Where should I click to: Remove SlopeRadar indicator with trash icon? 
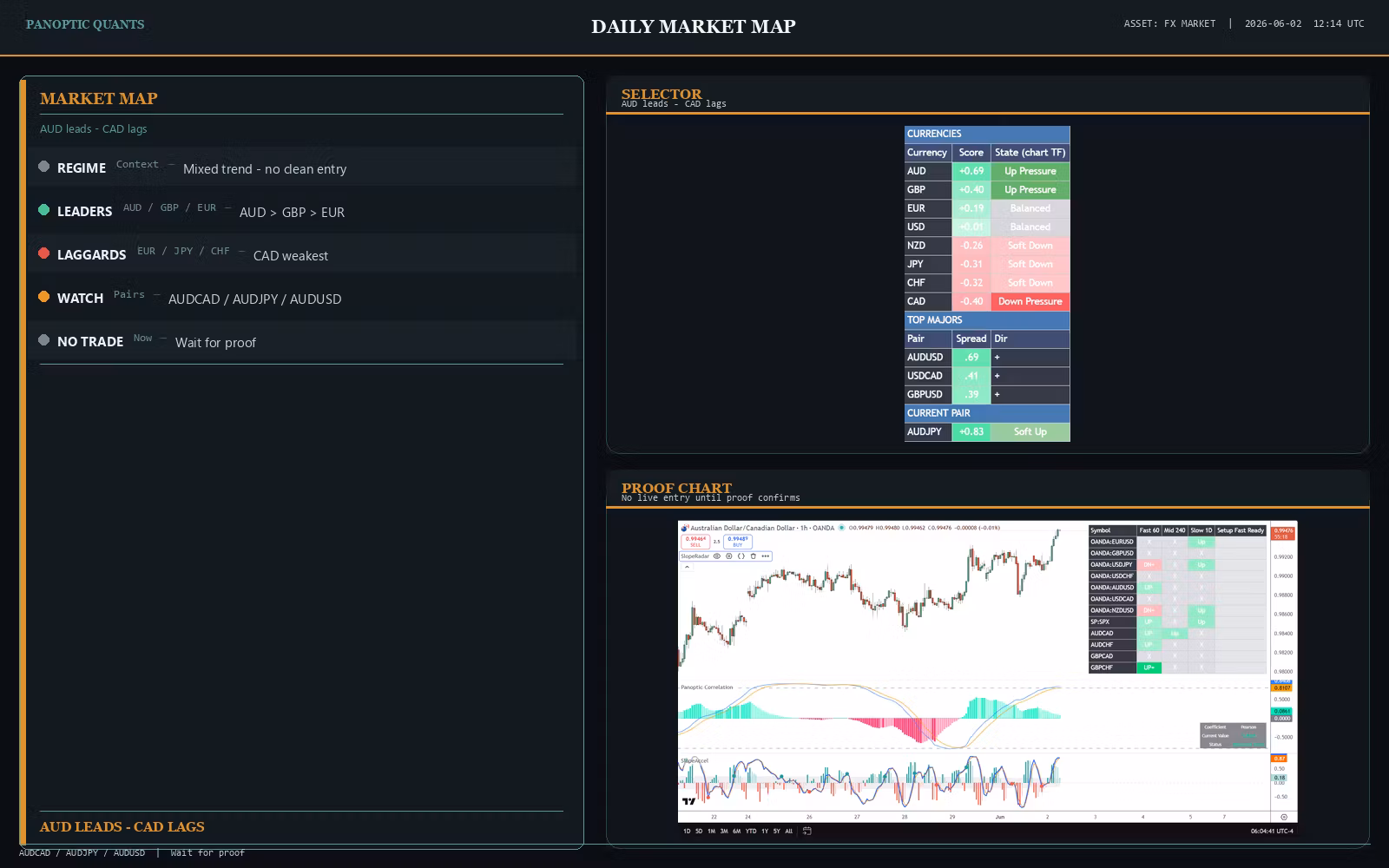pyautogui.click(x=754, y=556)
